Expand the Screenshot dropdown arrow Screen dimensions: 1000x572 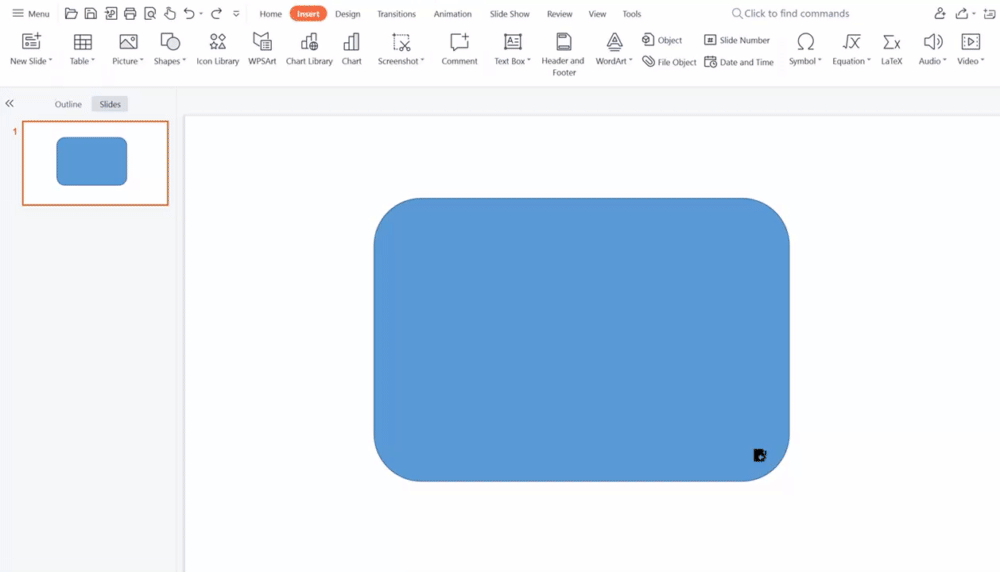pos(422,61)
